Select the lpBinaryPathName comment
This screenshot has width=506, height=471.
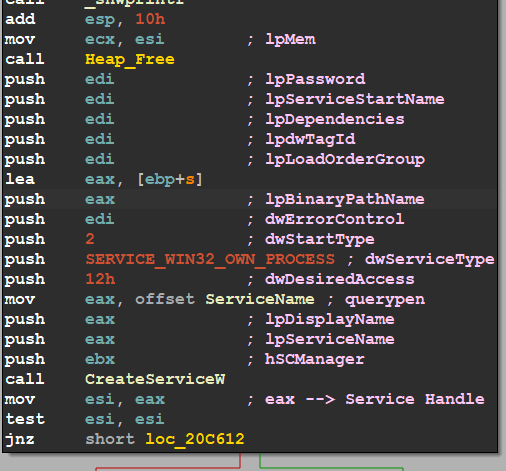345,199
